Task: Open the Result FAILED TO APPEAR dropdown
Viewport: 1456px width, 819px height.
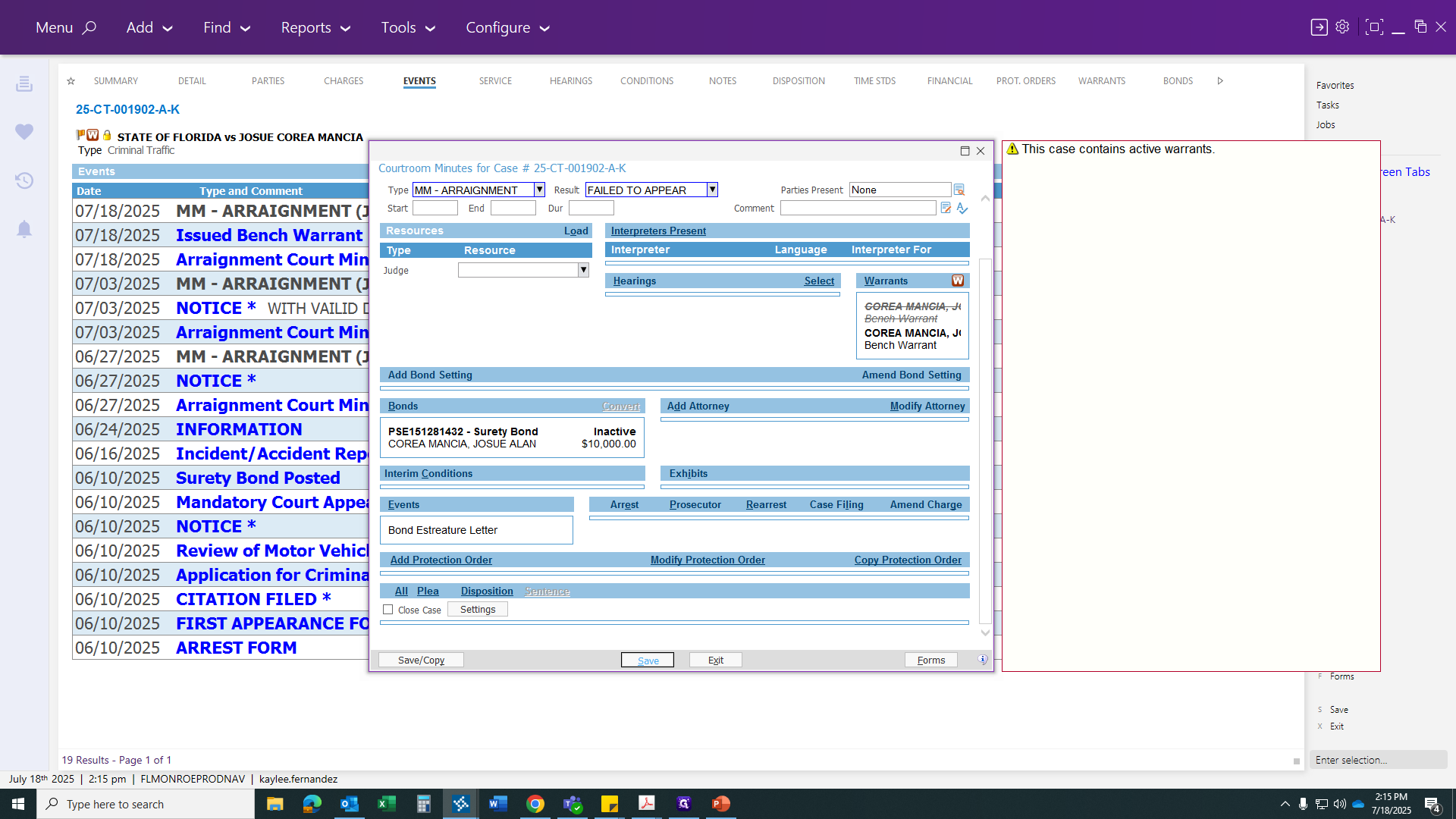Action: [712, 190]
